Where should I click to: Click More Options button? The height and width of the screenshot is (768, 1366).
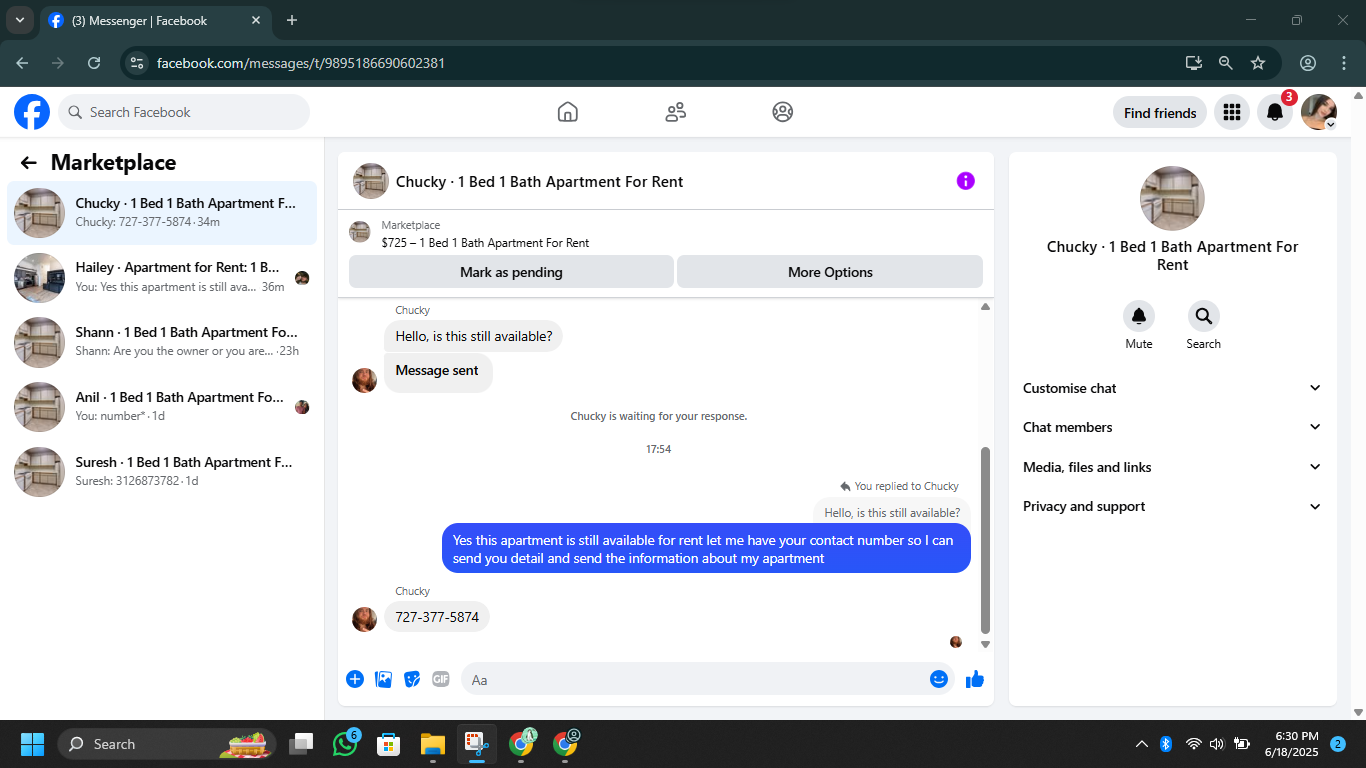830,272
